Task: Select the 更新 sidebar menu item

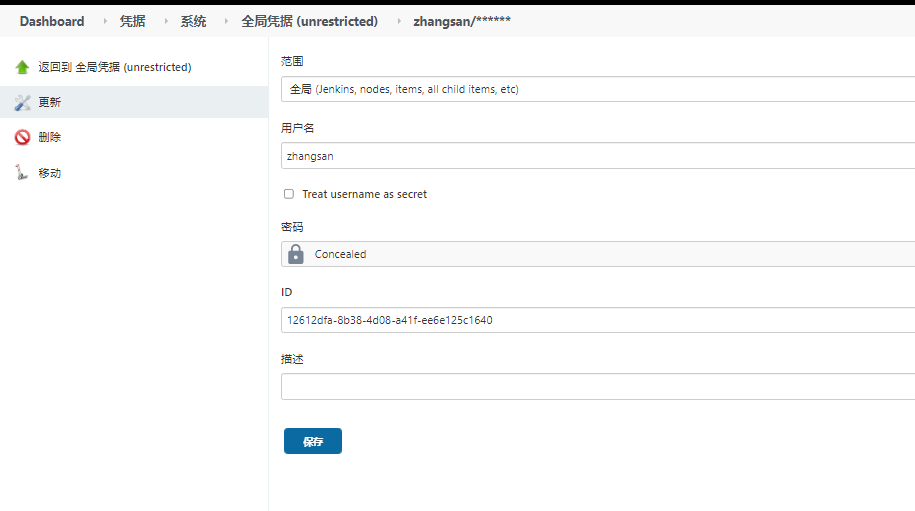Action: 50,102
